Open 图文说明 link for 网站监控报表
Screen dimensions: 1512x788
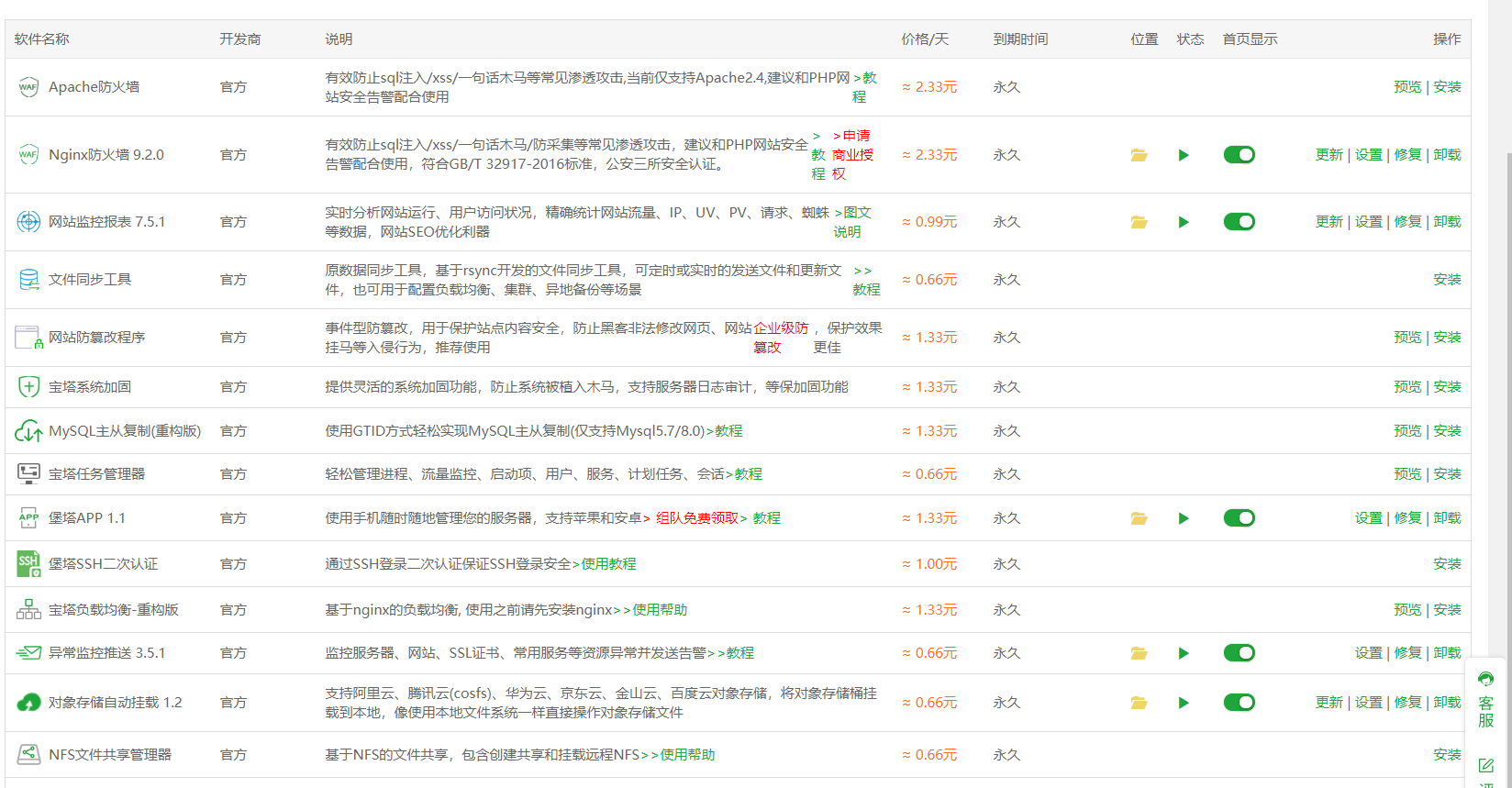pyautogui.click(x=852, y=222)
